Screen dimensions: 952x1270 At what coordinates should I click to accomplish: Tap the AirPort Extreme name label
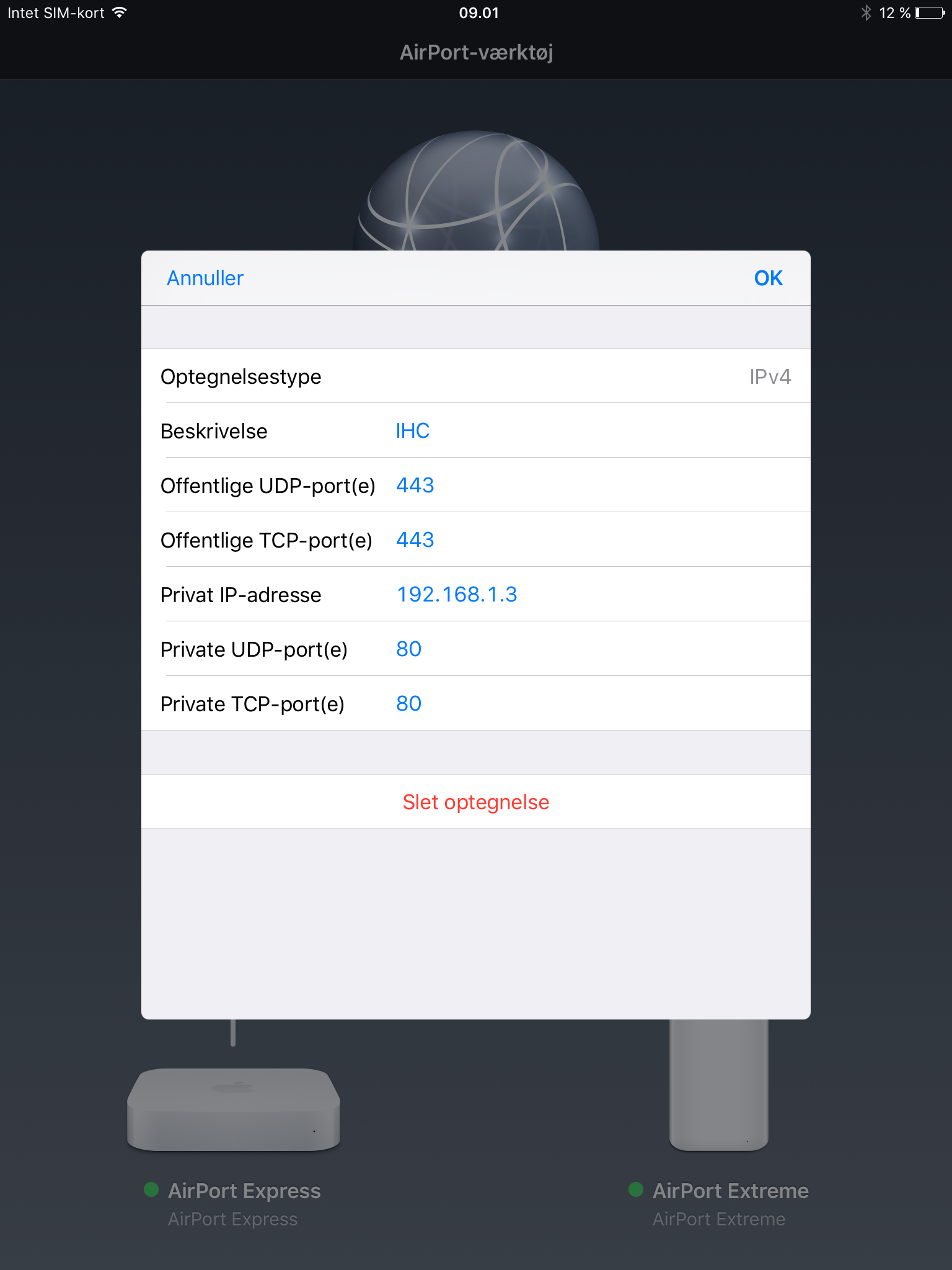point(731,1191)
